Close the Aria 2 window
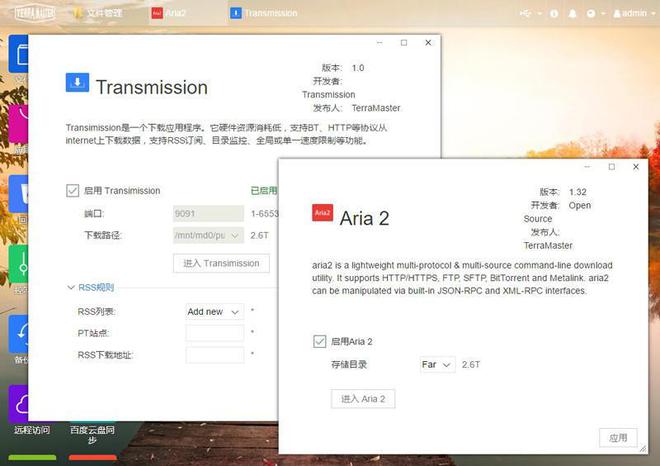The height and width of the screenshot is (466, 660). click(636, 167)
